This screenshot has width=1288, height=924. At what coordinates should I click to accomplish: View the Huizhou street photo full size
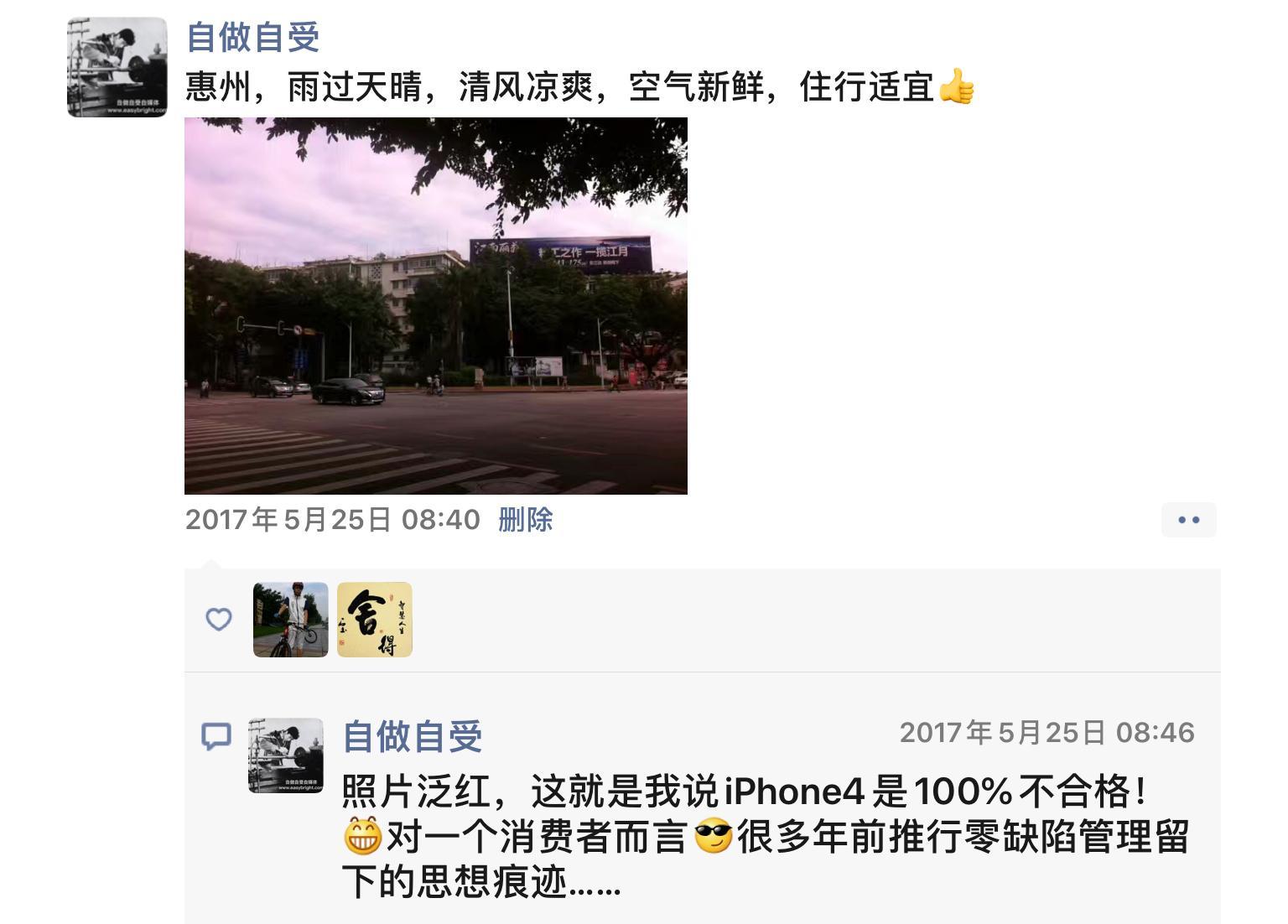[436, 306]
